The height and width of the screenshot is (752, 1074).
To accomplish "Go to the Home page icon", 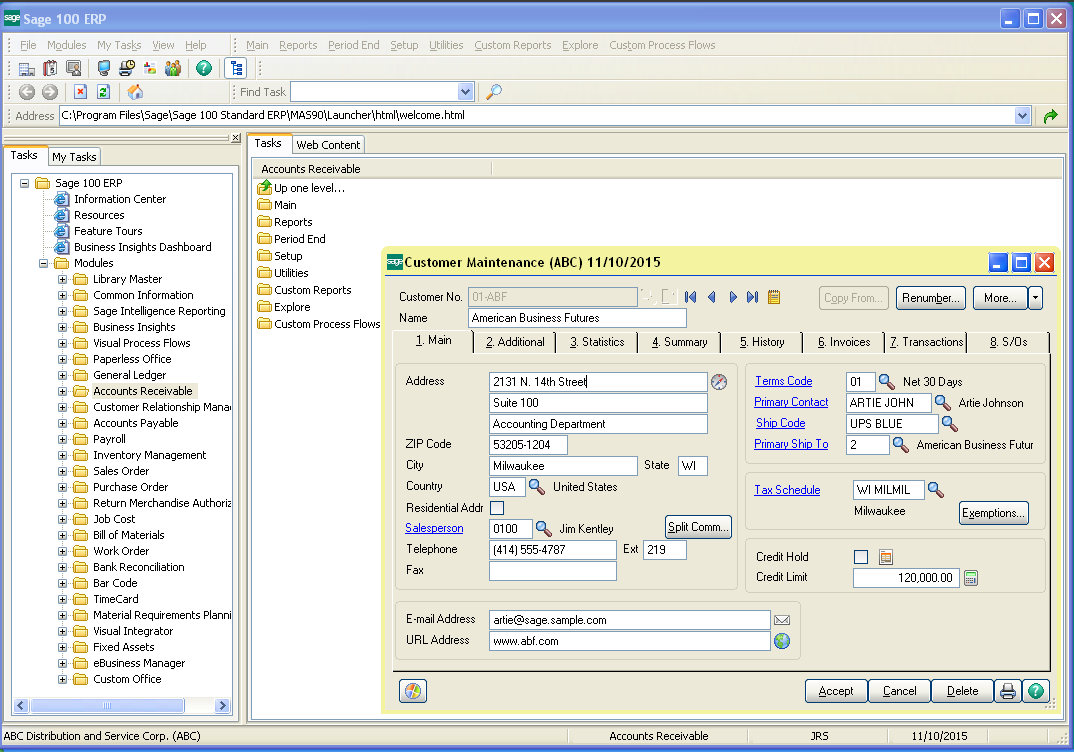I will pyautogui.click(x=135, y=92).
